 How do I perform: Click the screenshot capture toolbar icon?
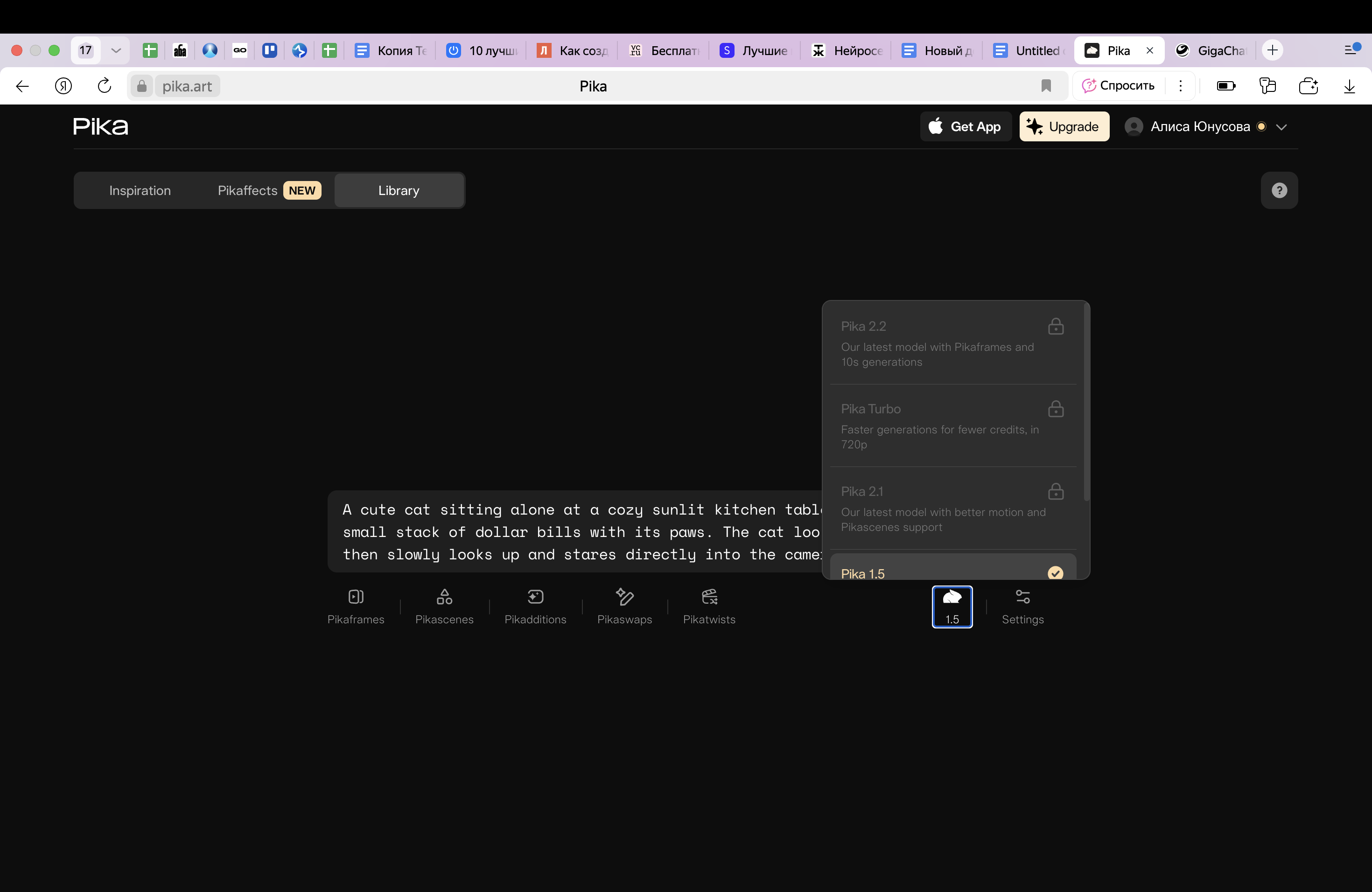(1308, 86)
